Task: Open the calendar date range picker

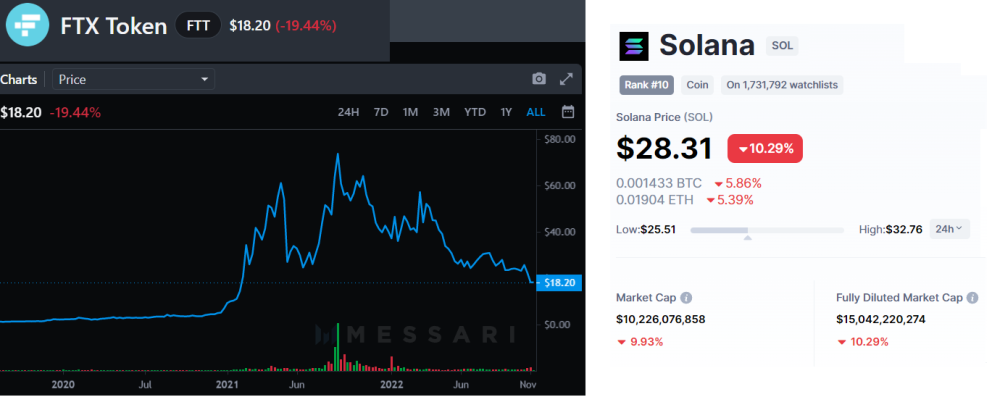Action: (x=568, y=113)
